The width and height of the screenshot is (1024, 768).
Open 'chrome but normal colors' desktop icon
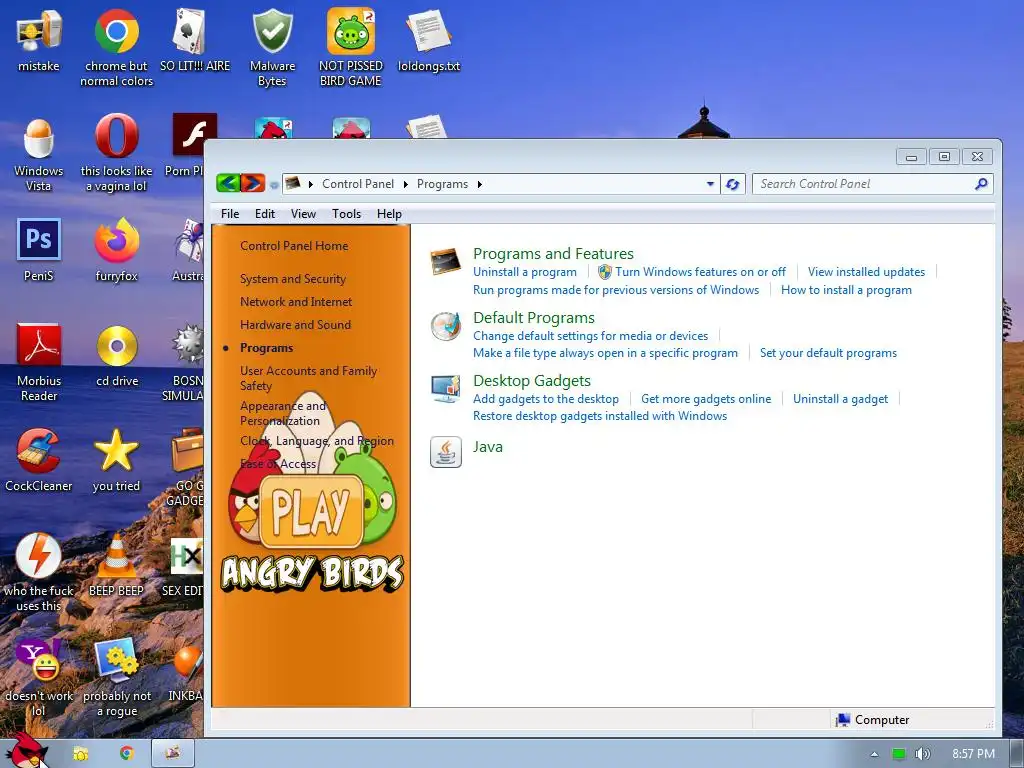pyautogui.click(x=116, y=47)
